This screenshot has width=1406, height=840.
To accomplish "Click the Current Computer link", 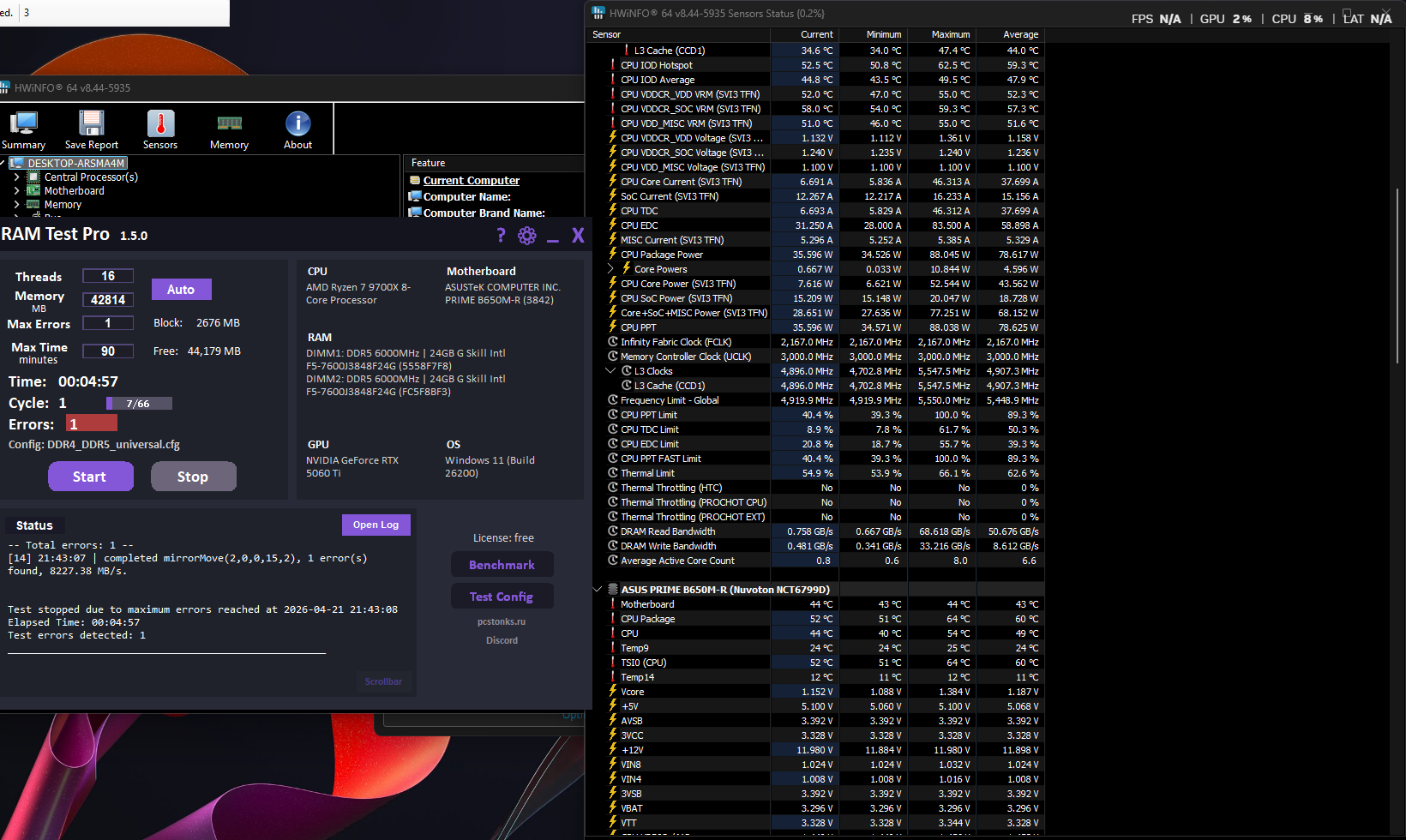I will point(472,181).
